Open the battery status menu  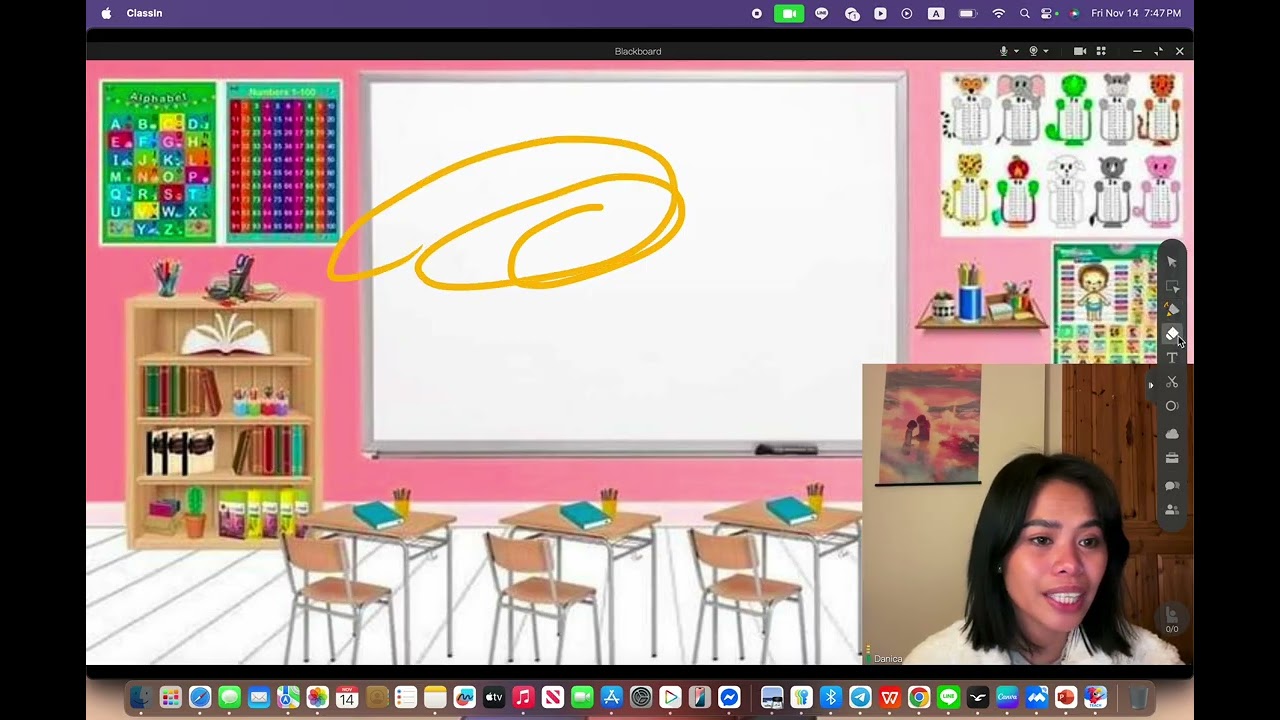967,13
